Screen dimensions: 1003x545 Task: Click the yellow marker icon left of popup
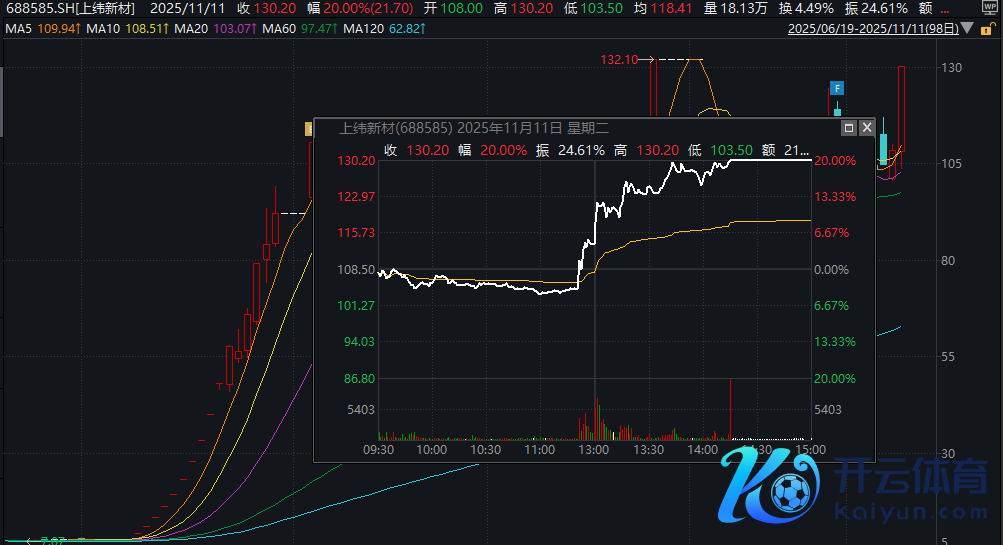click(309, 128)
